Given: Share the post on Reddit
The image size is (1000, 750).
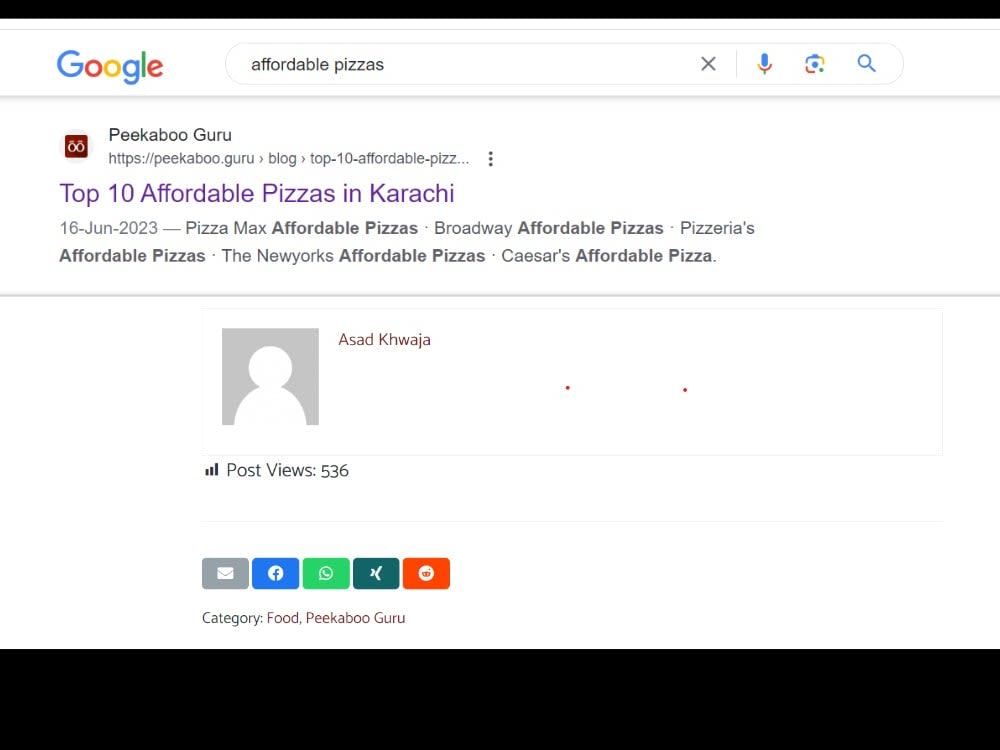Looking at the screenshot, I should pyautogui.click(x=426, y=573).
